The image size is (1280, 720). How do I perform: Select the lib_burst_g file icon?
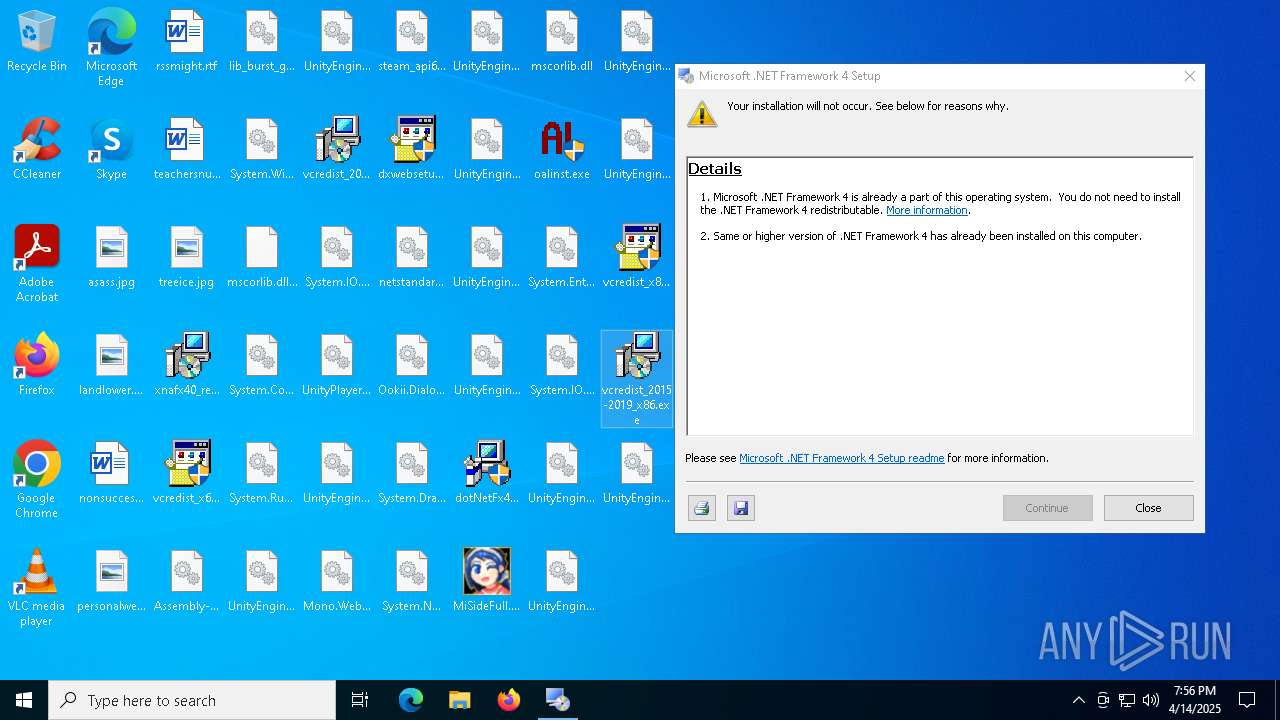[x=261, y=41]
